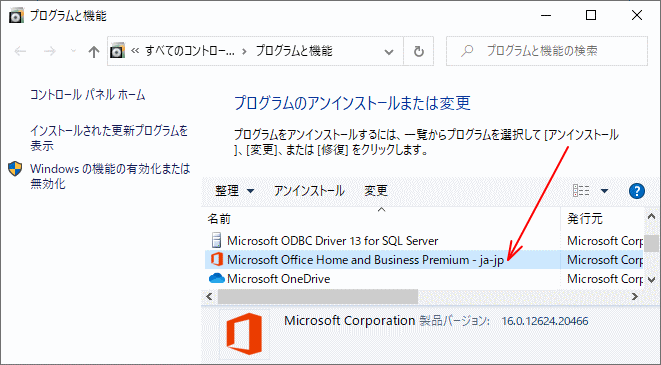The height and width of the screenshot is (365, 661).
Task: Click publisher cell of ODBC Driver row
Action: (x=605, y=241)
